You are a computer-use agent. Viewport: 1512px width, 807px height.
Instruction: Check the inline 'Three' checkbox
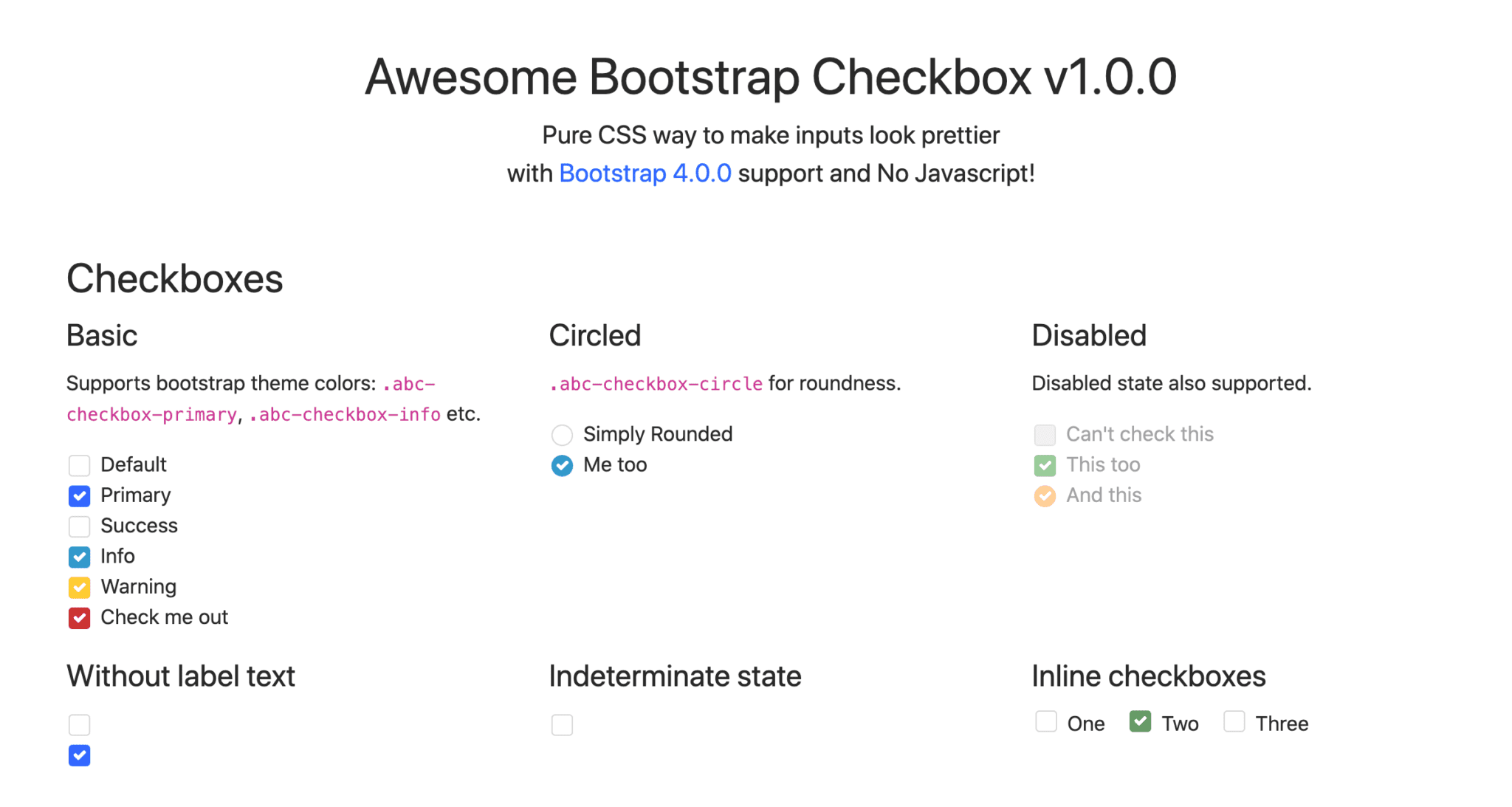pyautogui.click(x=1234, y=722)
